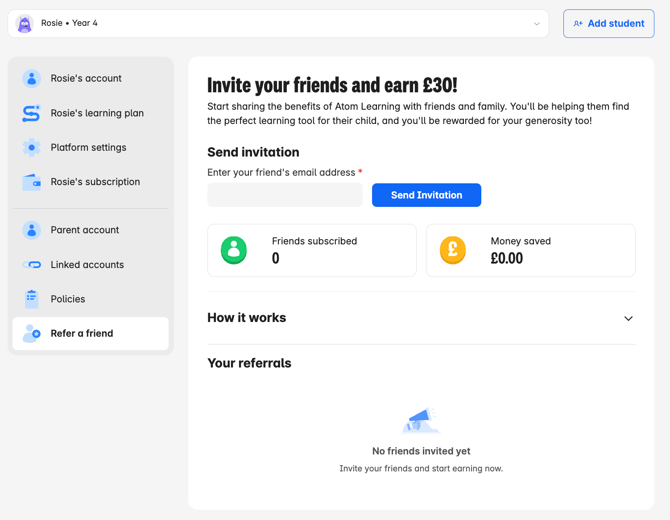Click the add-person icon in Add student
The image size is (670, 520).
pyautogui.click(x=578, y=24)
